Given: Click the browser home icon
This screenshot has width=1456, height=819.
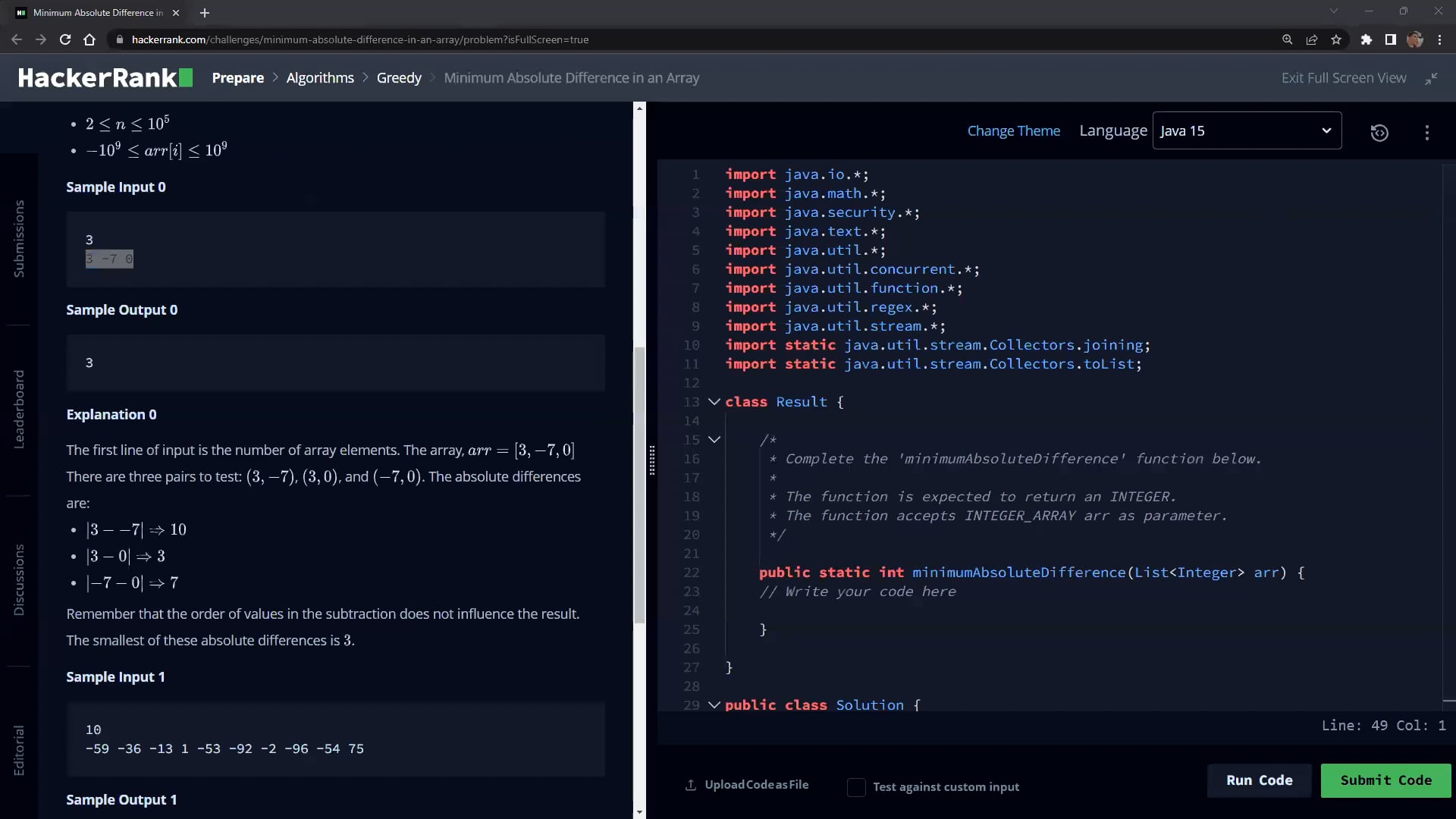Looking at the screenshot, I should click(89, 39).
